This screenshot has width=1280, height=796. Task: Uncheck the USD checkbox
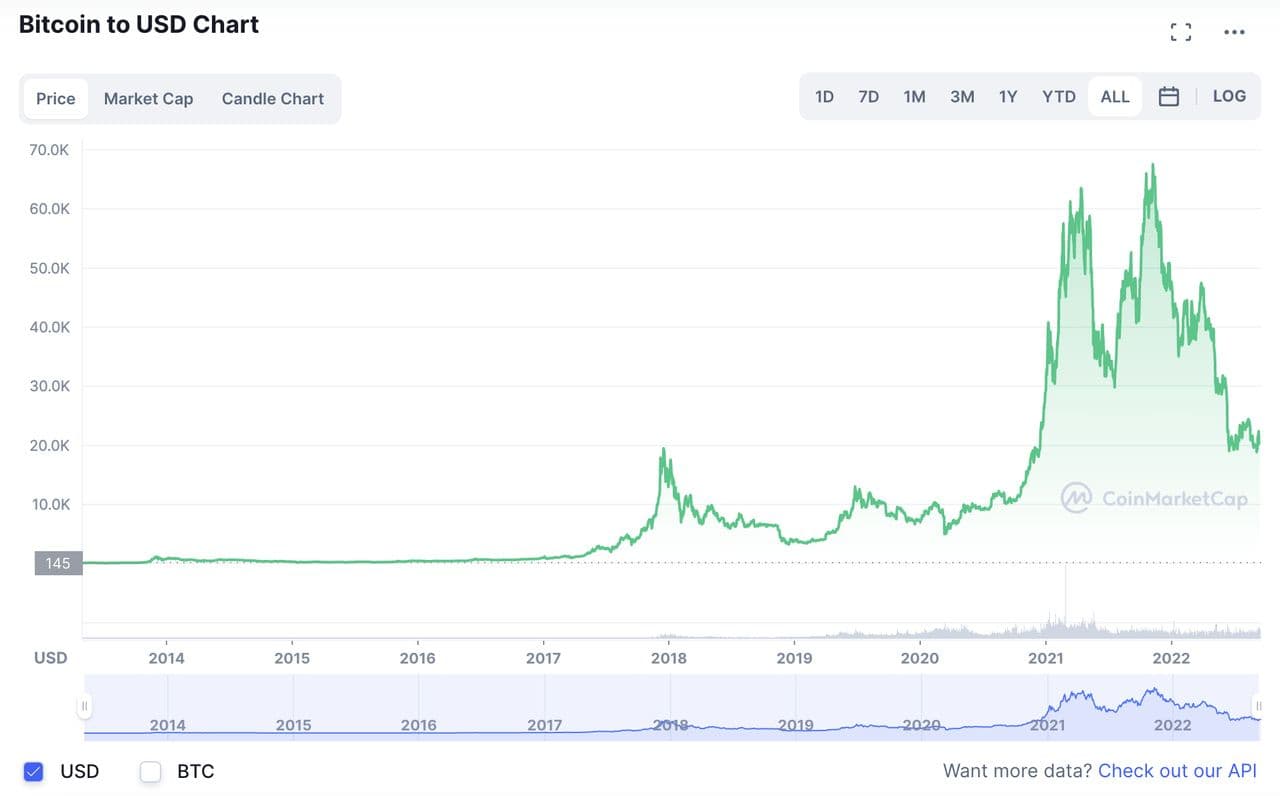34,771
